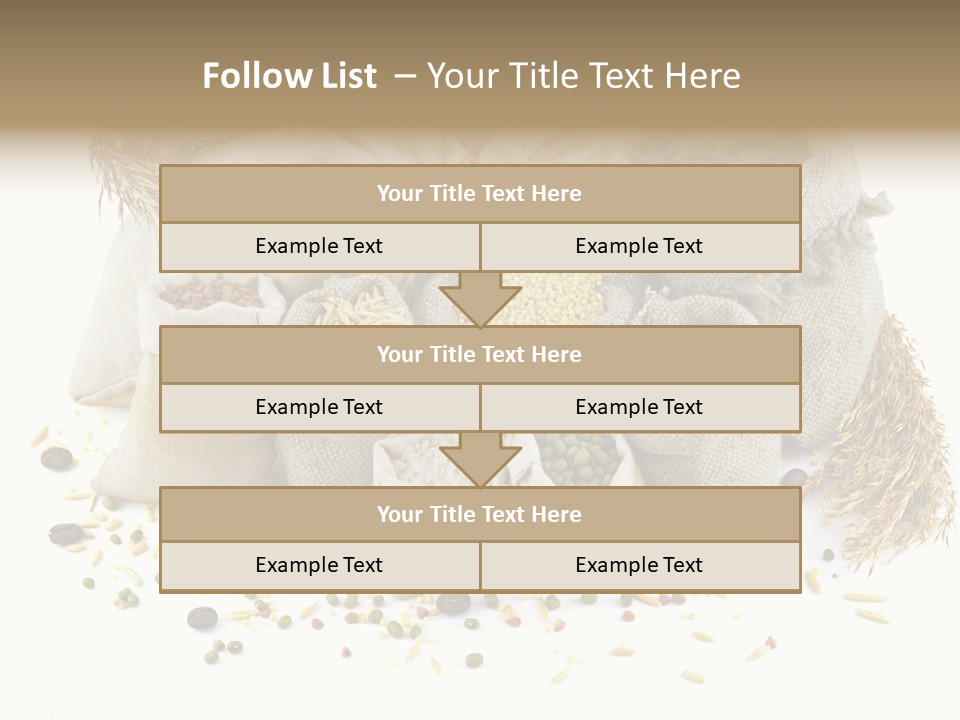Click the first downward arrow shape

[480, 299]
